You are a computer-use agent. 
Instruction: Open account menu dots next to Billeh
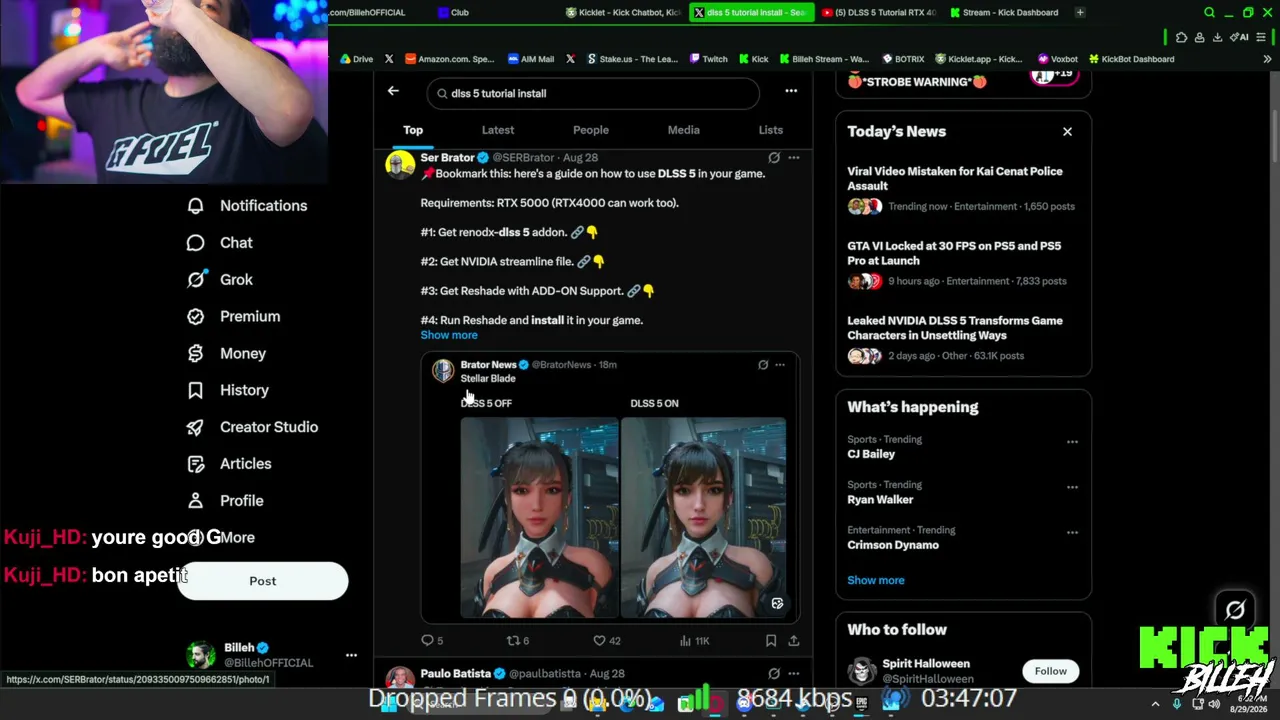click(x=351, y=655)
